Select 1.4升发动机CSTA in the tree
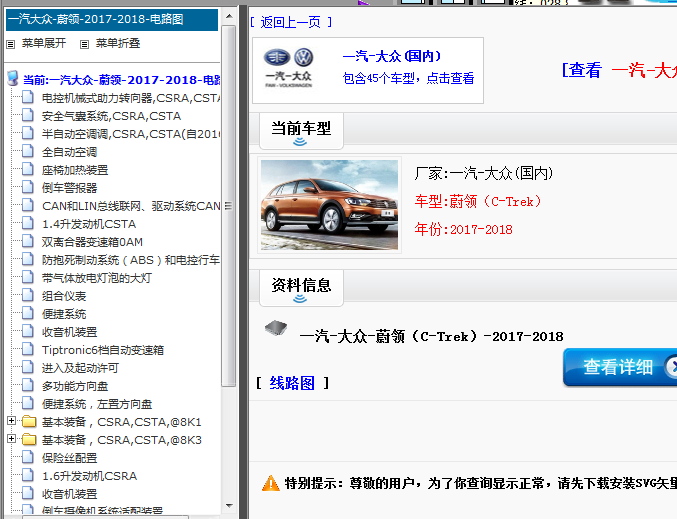Viewport: 677px width, 519px height. [x=89, y=224]
